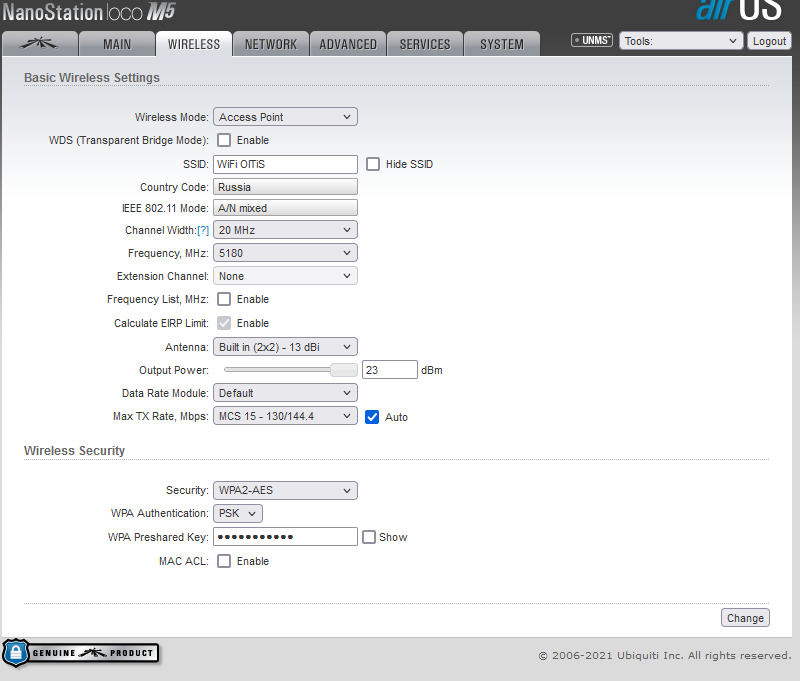800x681 pixels.
Task: Click the NanoStation loco M5 title
Action: (89, 12)
